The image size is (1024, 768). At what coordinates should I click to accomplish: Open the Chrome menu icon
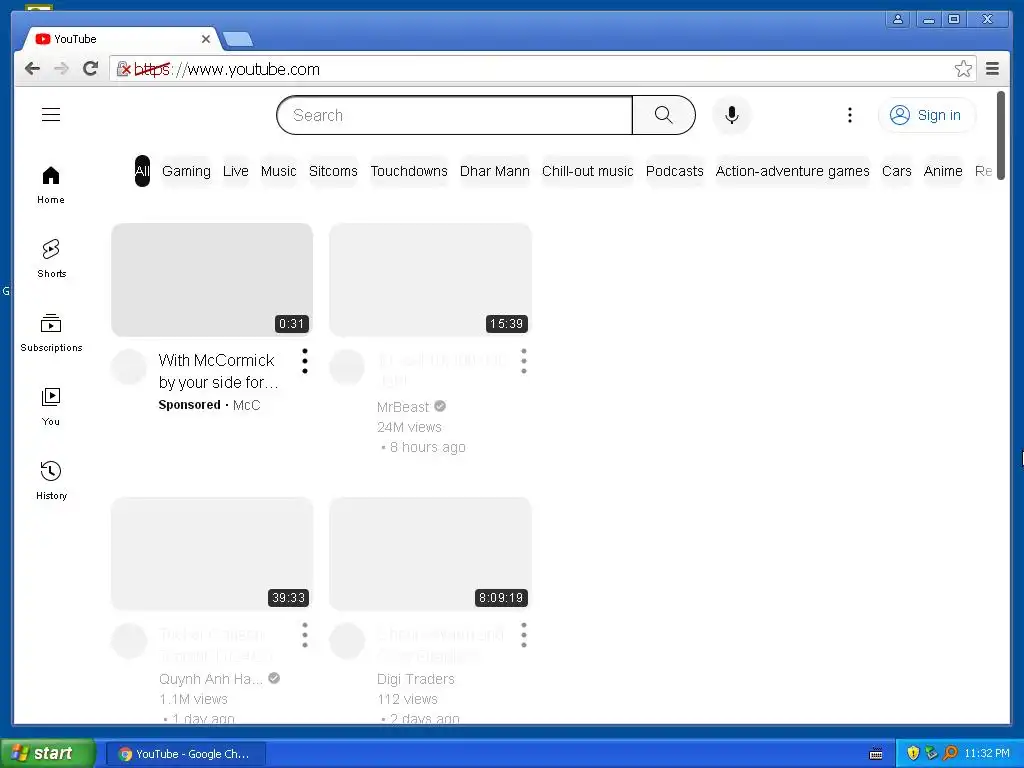pos(992,69)
